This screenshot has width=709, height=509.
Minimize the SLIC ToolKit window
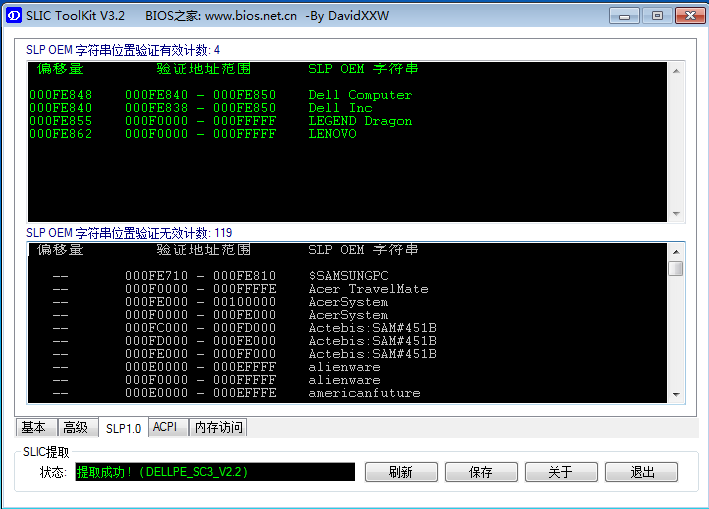click(626, 15)
